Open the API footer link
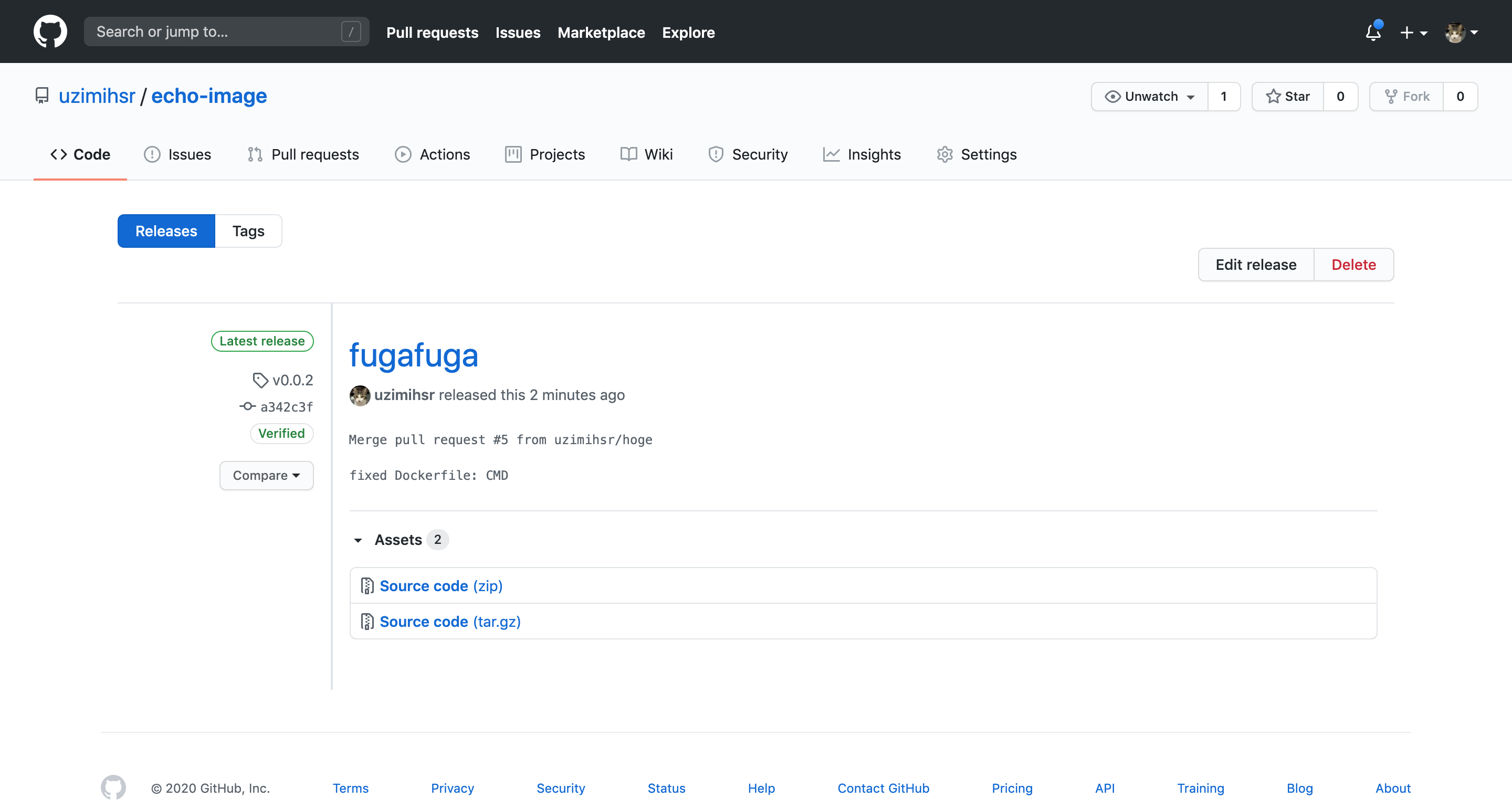Image resolution: width=1512 pixels, height=809 pixels. coord(1105,789)
